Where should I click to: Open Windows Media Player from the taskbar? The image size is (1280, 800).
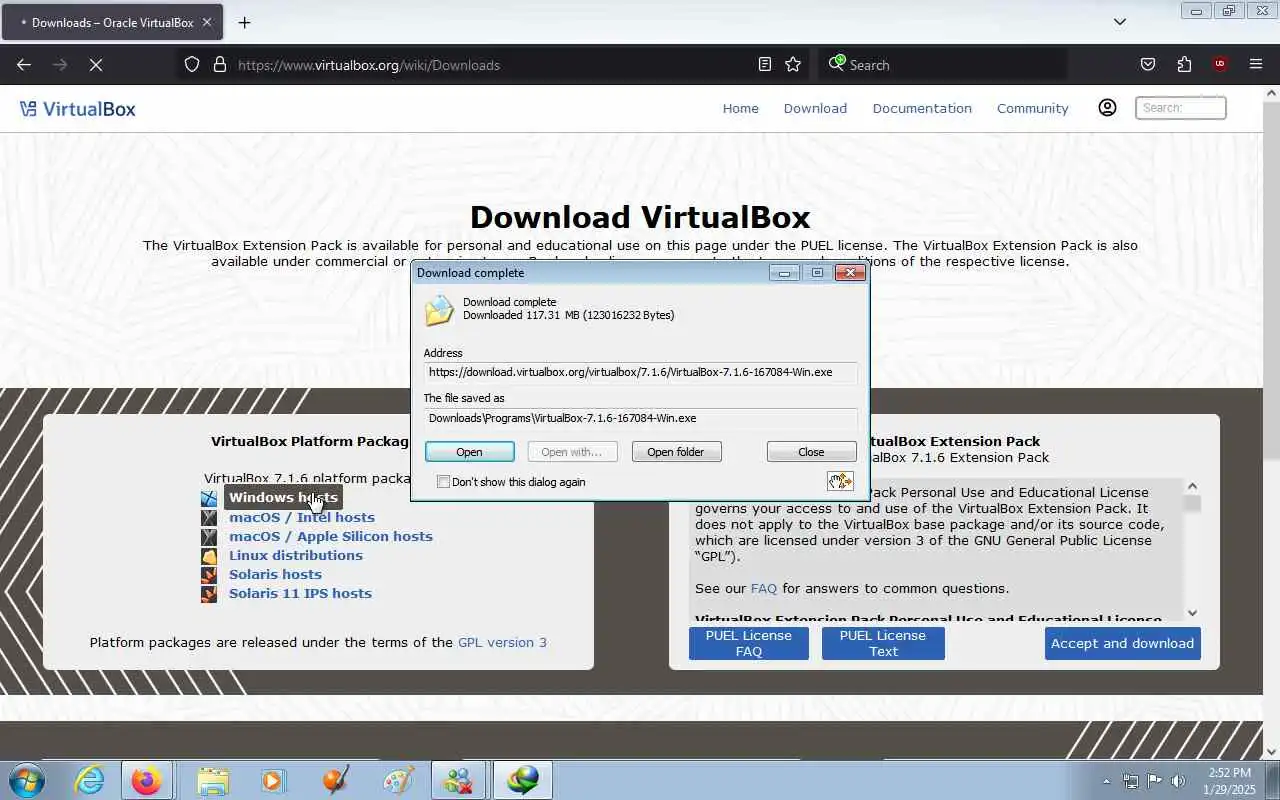point(272,780)
